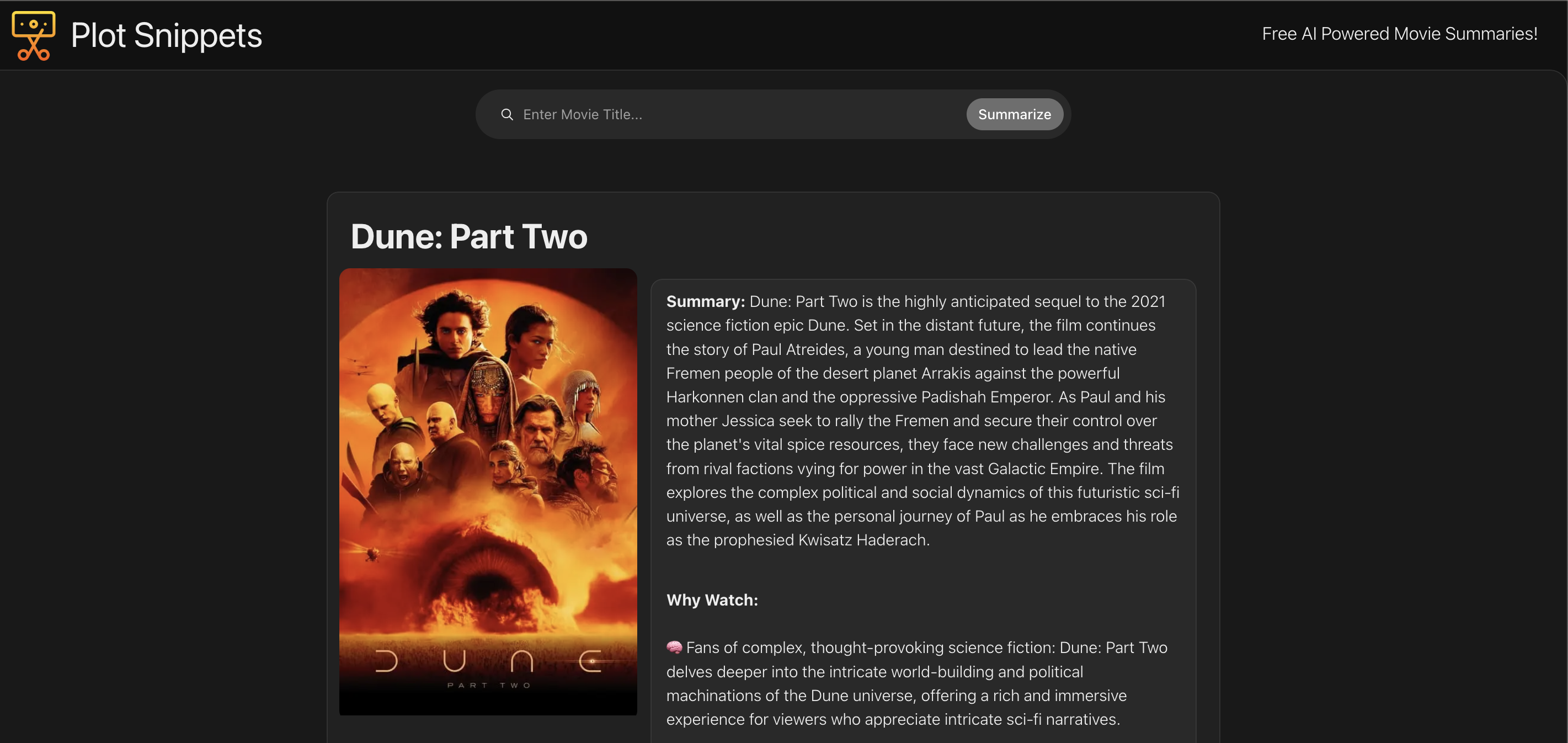Select the Dune: Part Two heading
Viewport: 1568px width, 743px height.
pyautogui.click(x=469, y=236)
